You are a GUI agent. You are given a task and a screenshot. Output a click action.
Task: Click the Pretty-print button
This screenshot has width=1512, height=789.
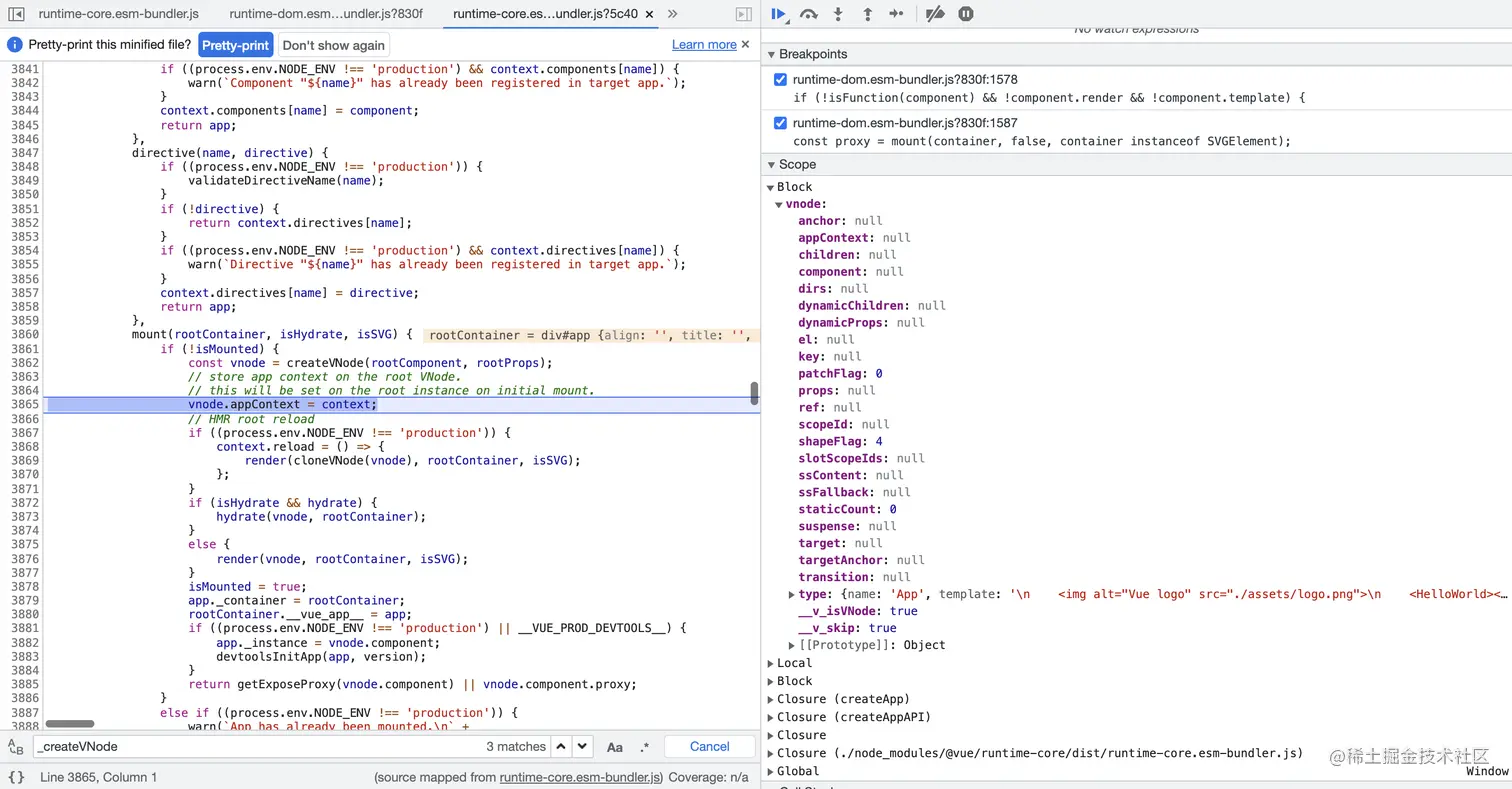(236, 45)
